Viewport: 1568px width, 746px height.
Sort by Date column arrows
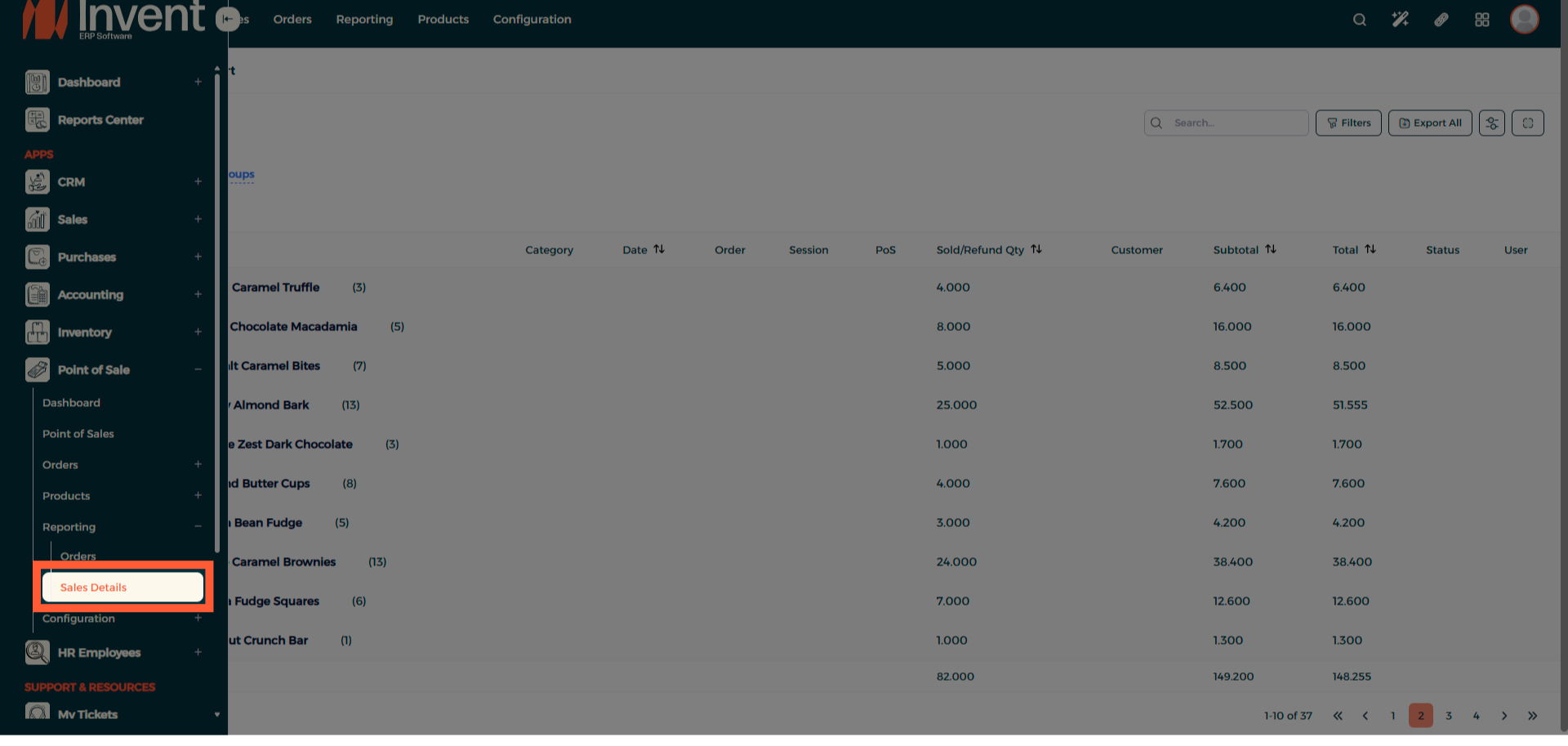[659, 249]
